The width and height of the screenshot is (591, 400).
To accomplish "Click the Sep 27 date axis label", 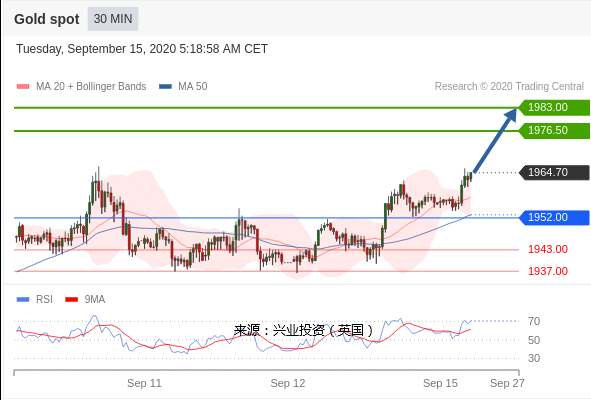I will [507, 383].
